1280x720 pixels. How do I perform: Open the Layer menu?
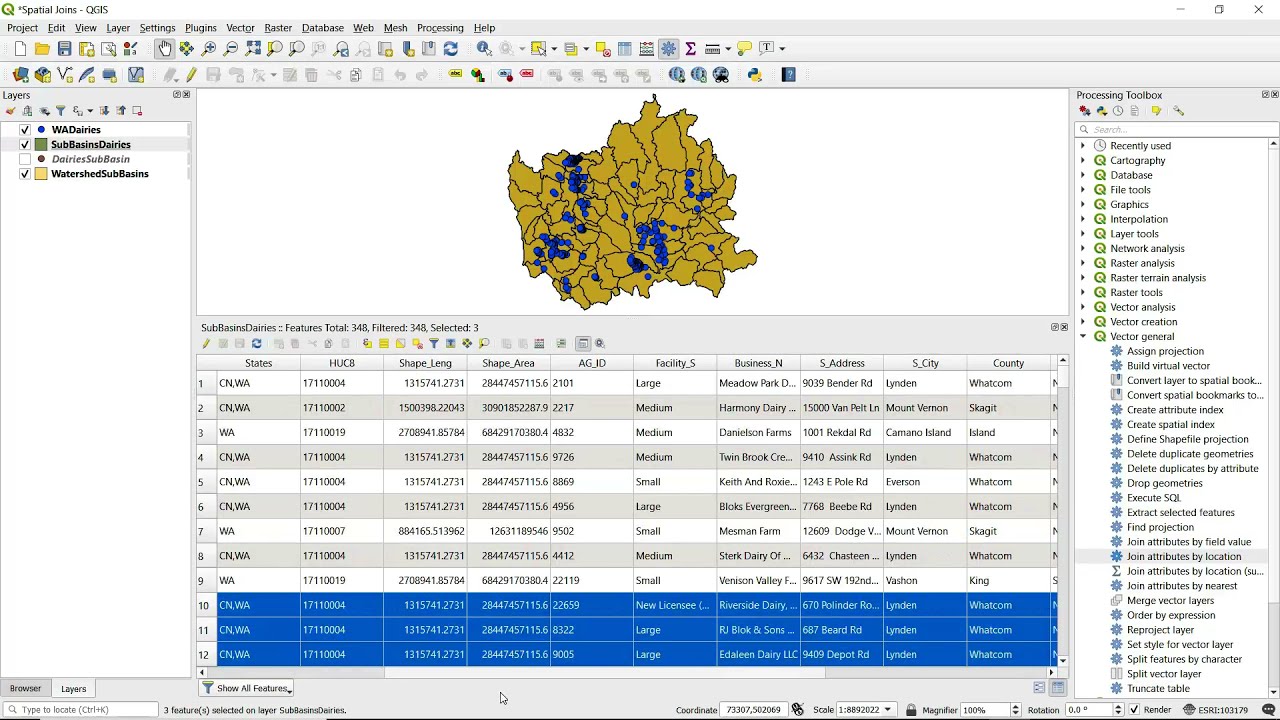click(118, 28)
